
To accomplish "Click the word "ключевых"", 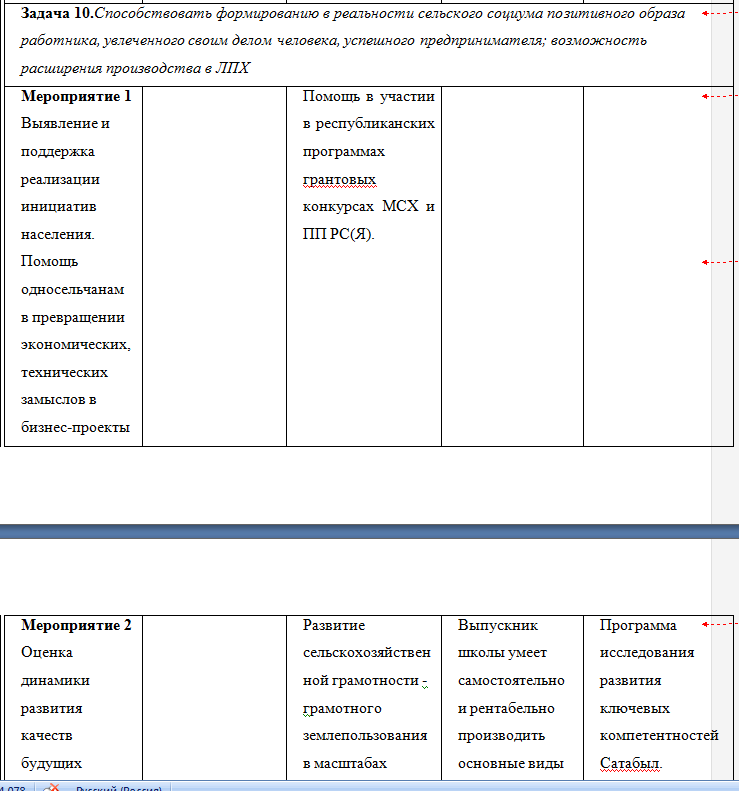I will 635,709.
